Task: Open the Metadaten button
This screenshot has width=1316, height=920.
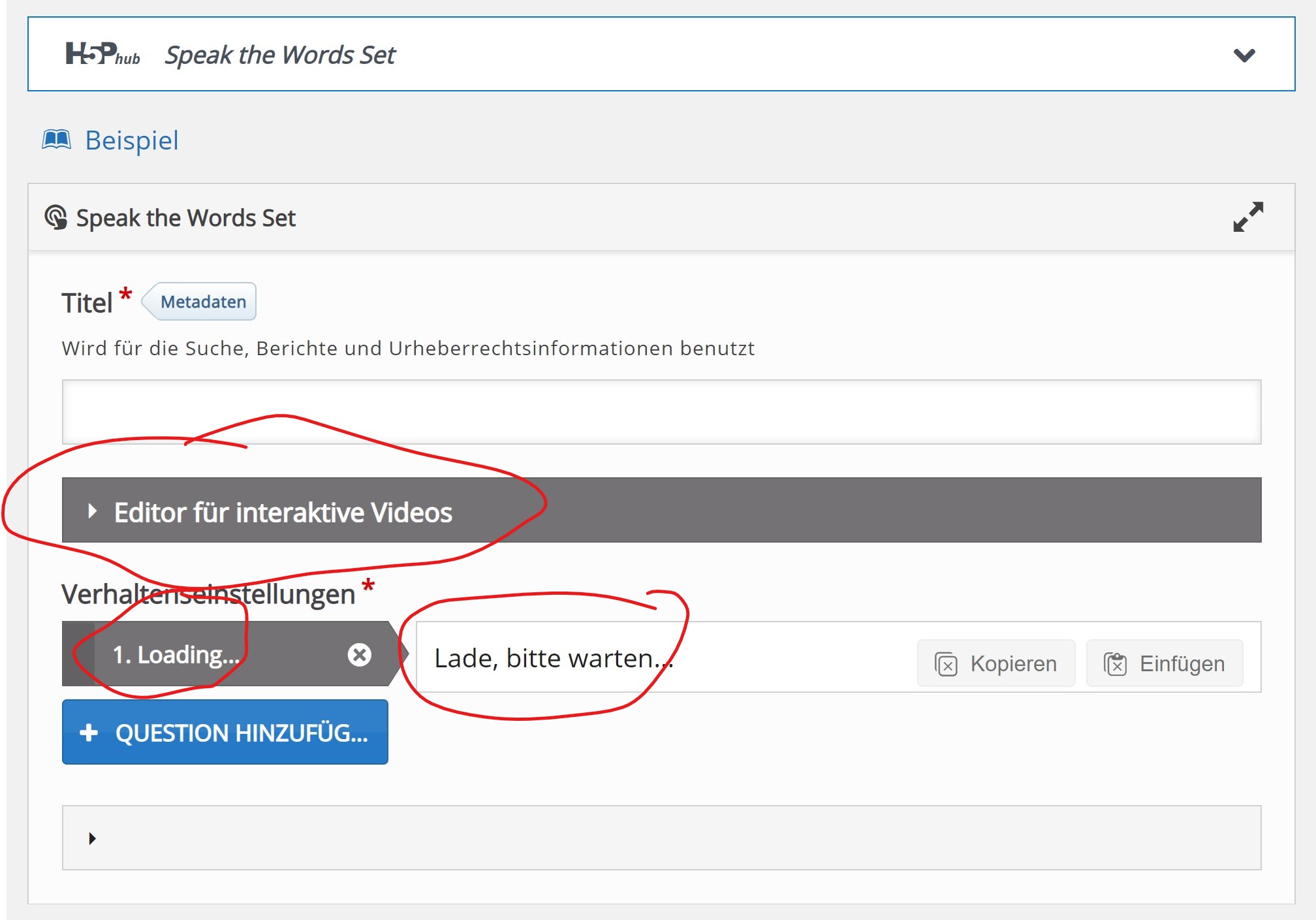Action: [198, 302]
